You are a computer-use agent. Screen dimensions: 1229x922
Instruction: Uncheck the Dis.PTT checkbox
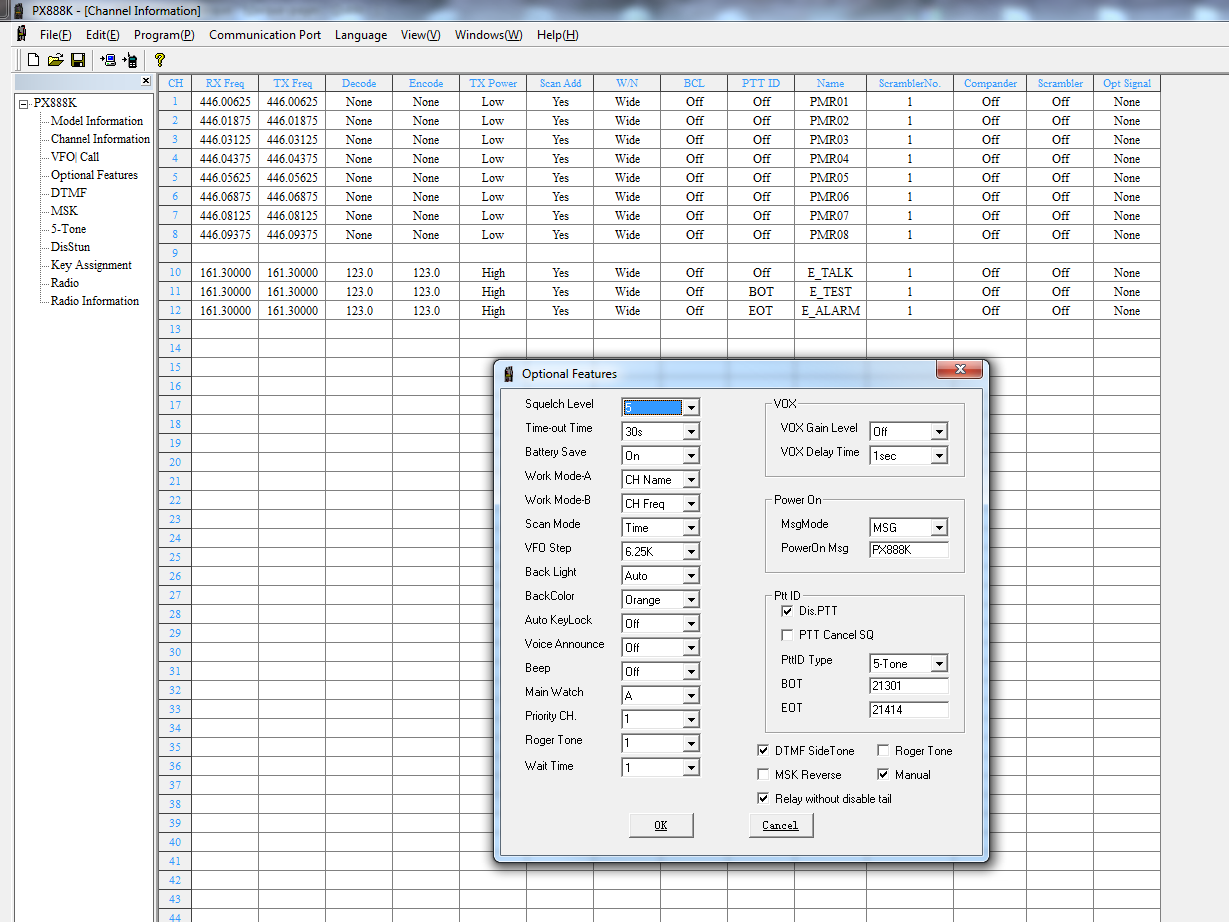[786, 611]
